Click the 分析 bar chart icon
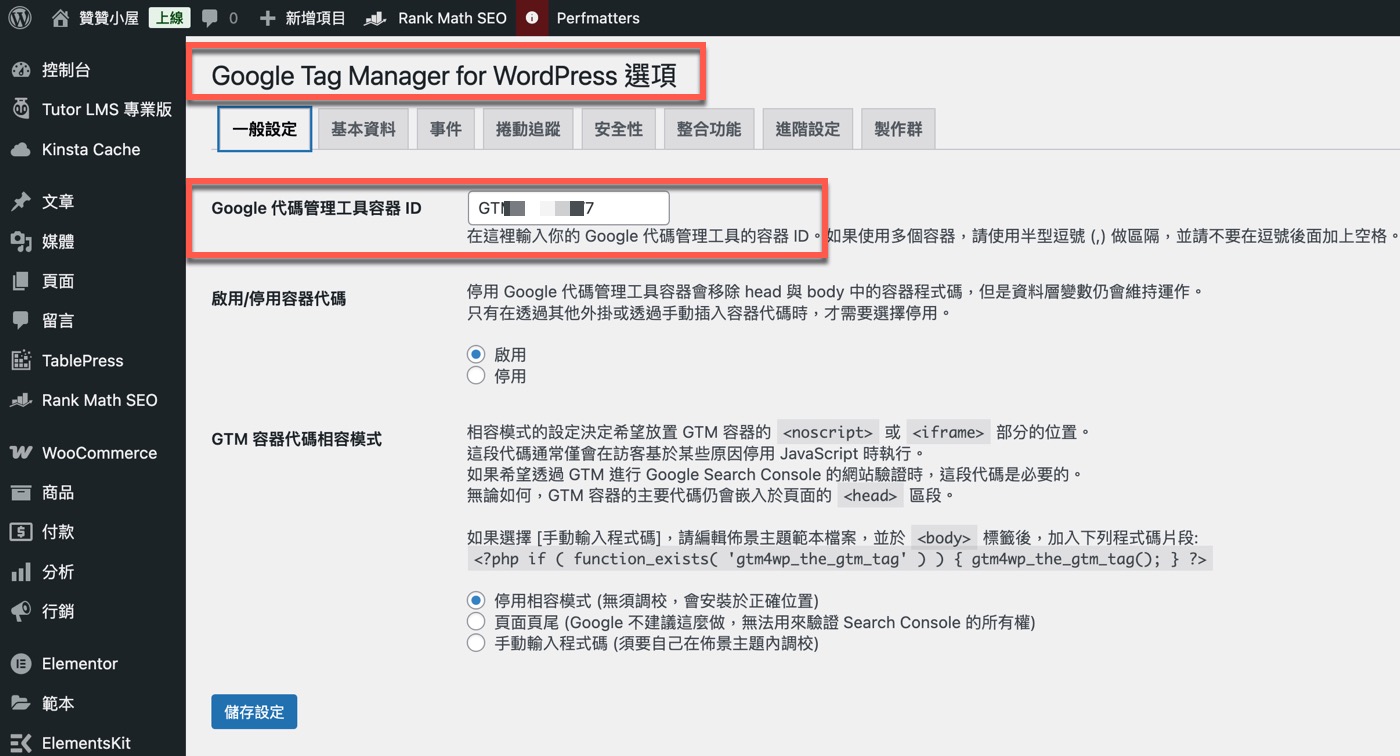The width and height of the screenshot is (1400, 756). coord(21,572)
